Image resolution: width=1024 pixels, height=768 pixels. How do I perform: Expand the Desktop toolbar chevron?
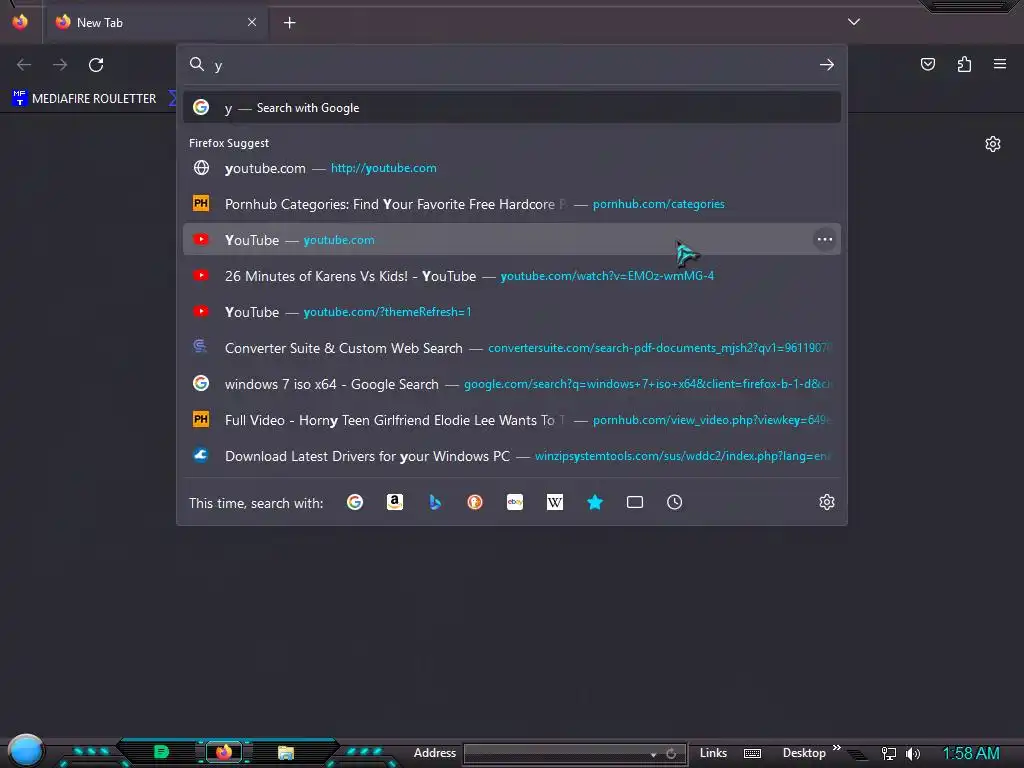point(837,746)
